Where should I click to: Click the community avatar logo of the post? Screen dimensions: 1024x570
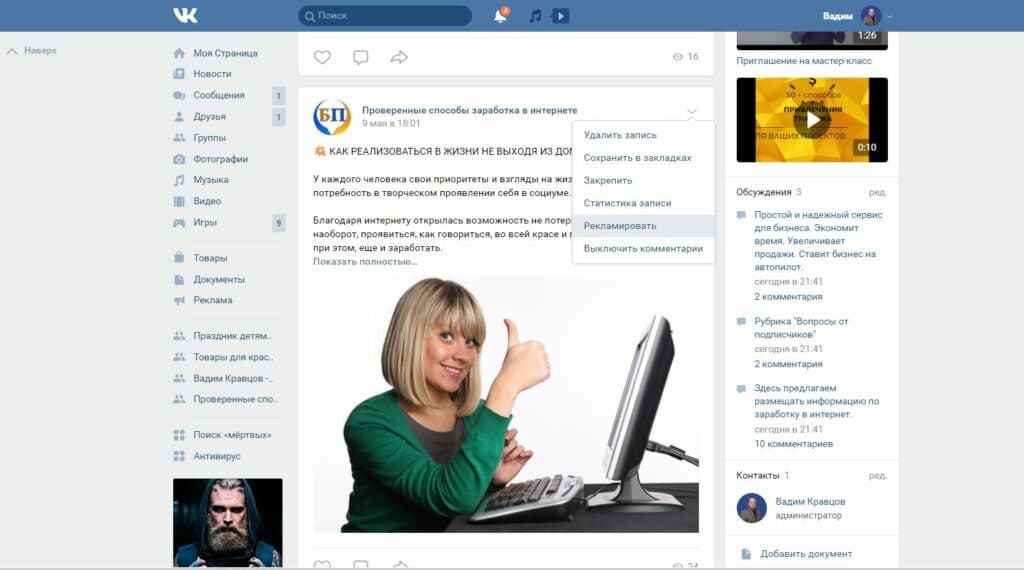point(332,117)
